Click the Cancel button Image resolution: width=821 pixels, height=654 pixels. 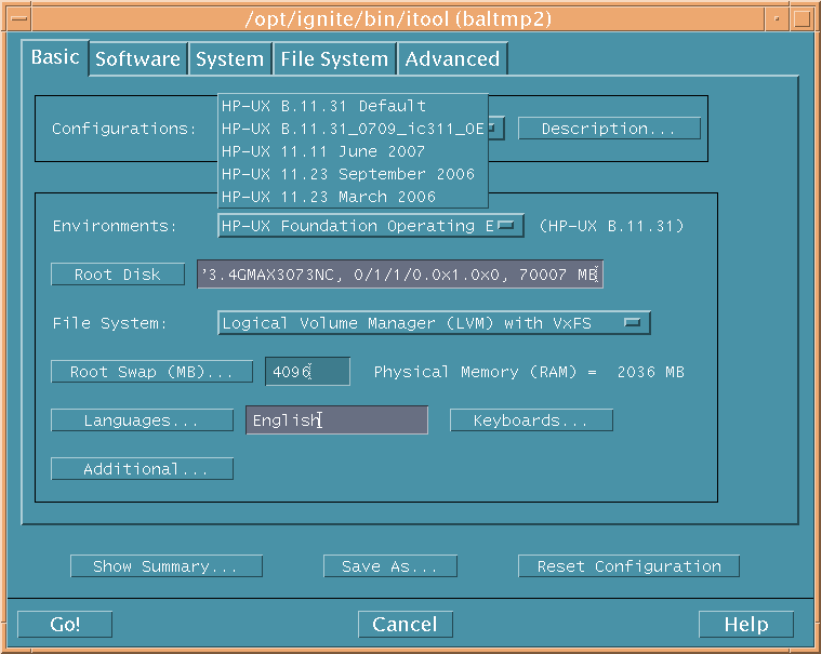pyautogui.click(x=405, y=624)
